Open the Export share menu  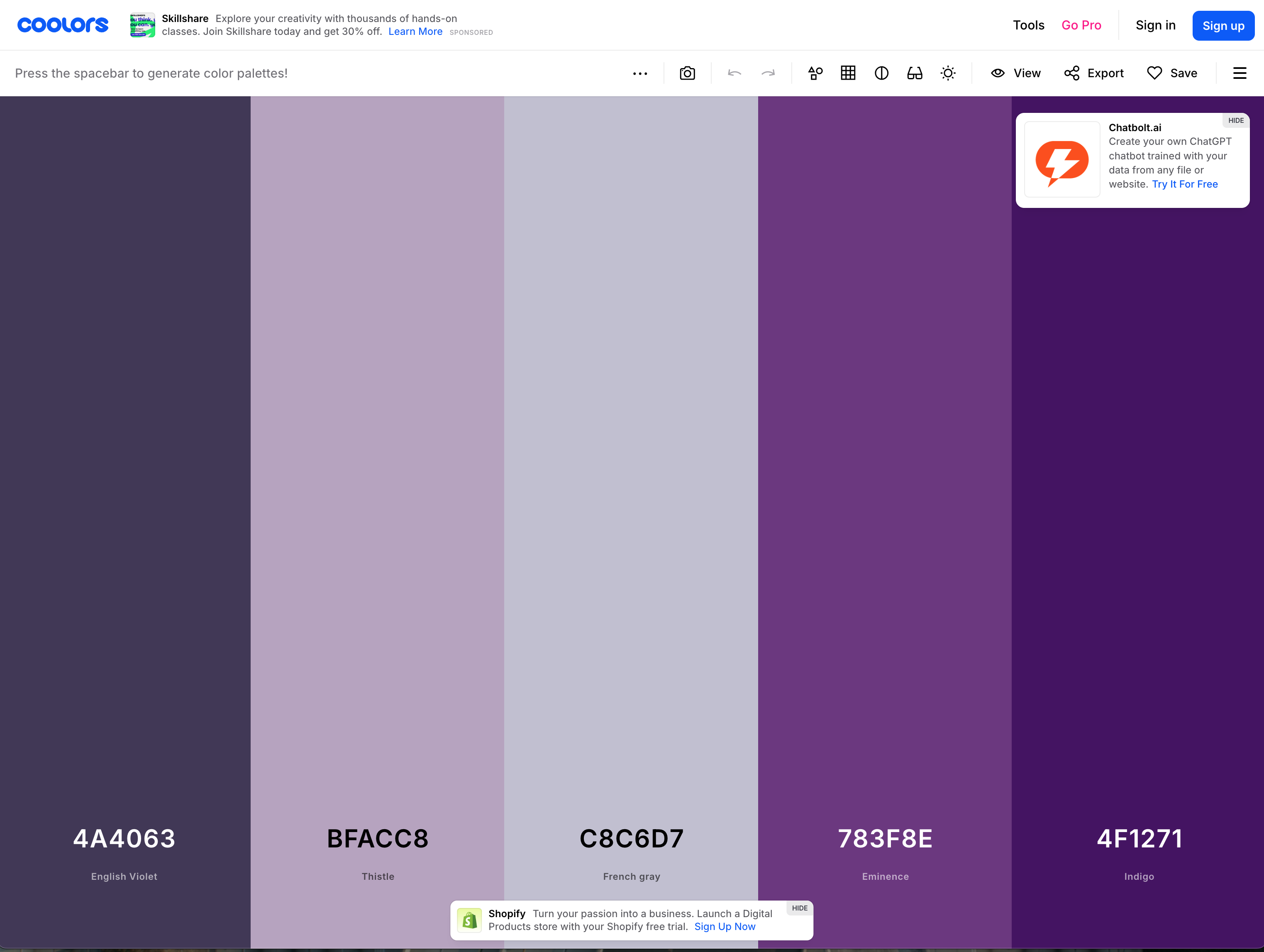(1094, 73)
